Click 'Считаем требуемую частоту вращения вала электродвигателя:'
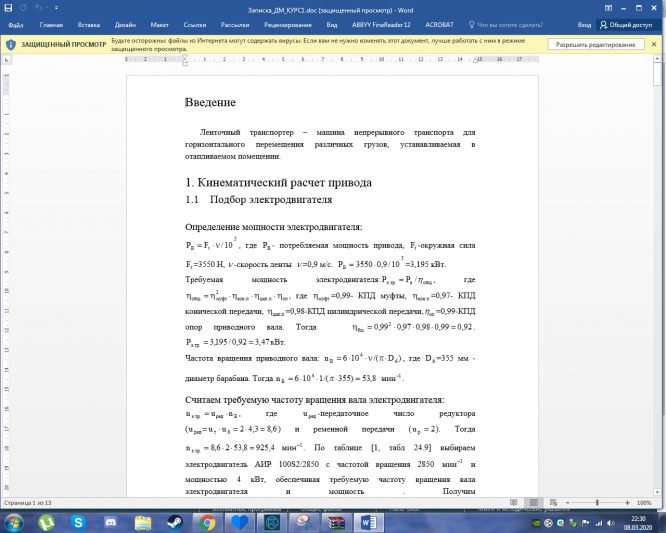Screen dimensions: 666x533 click(315, 400)
